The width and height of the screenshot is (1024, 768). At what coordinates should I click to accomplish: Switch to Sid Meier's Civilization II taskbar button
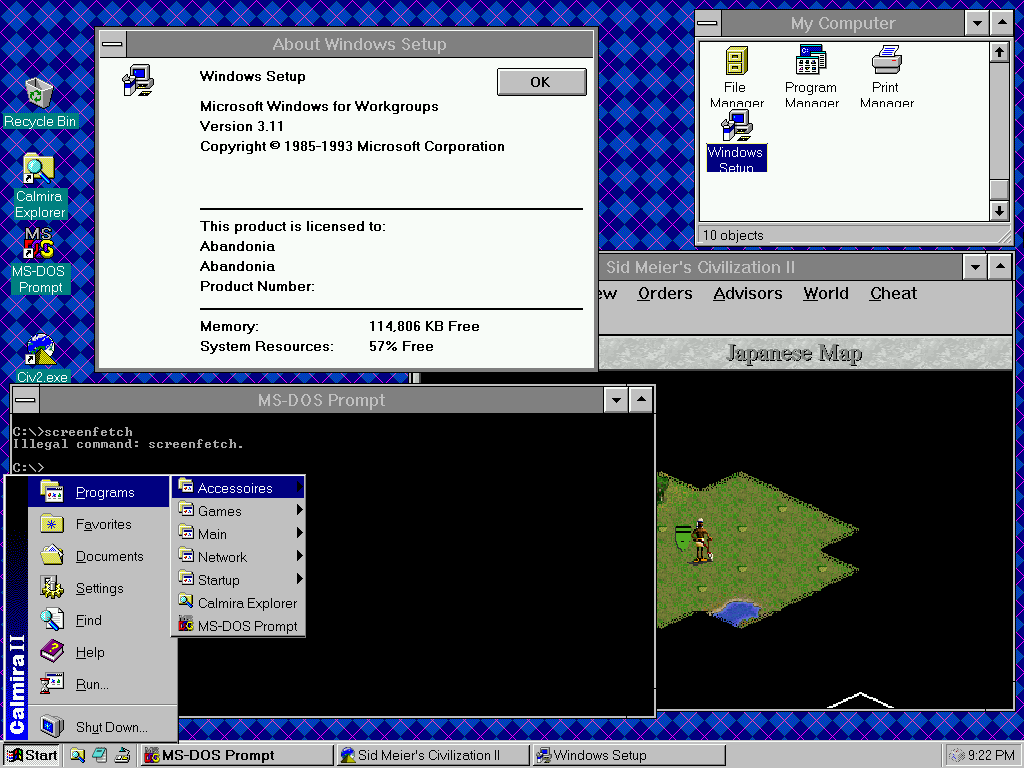432,755
